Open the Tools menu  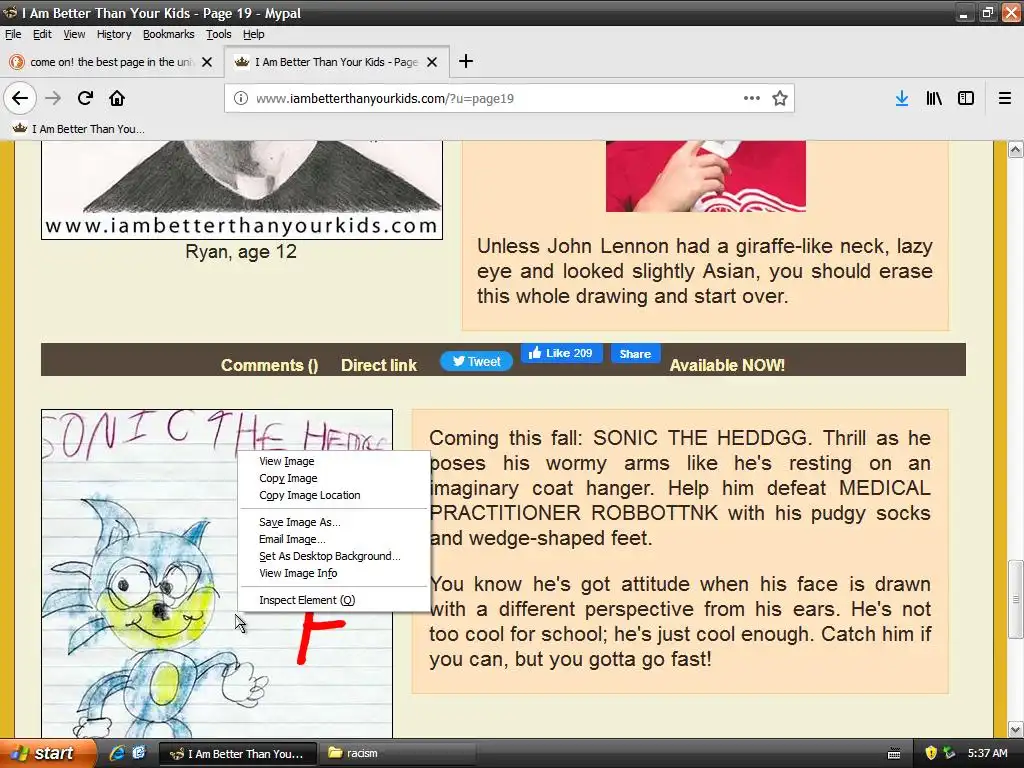click(219, 34)
